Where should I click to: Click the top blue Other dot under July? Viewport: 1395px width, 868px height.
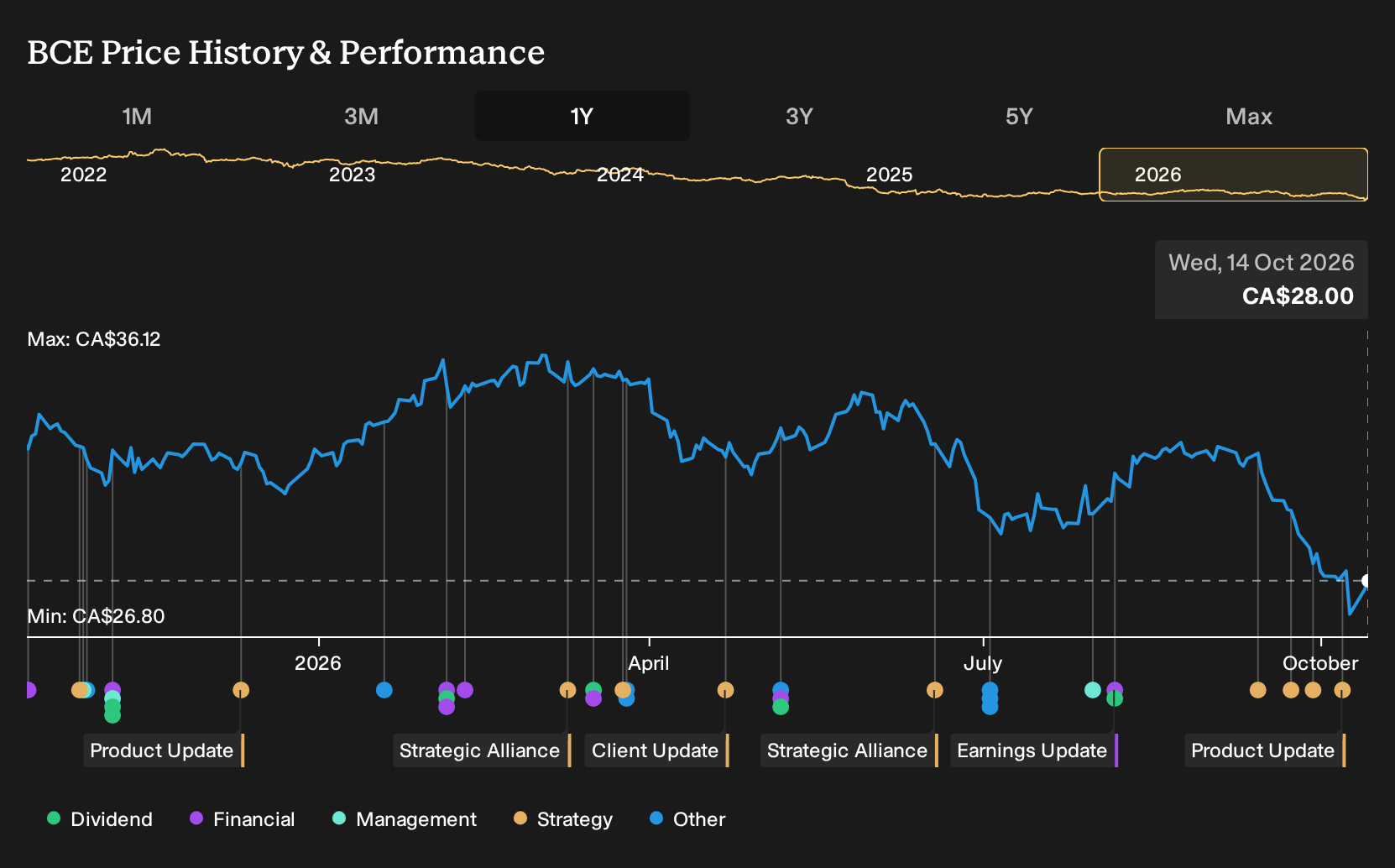tap(990, 690)
